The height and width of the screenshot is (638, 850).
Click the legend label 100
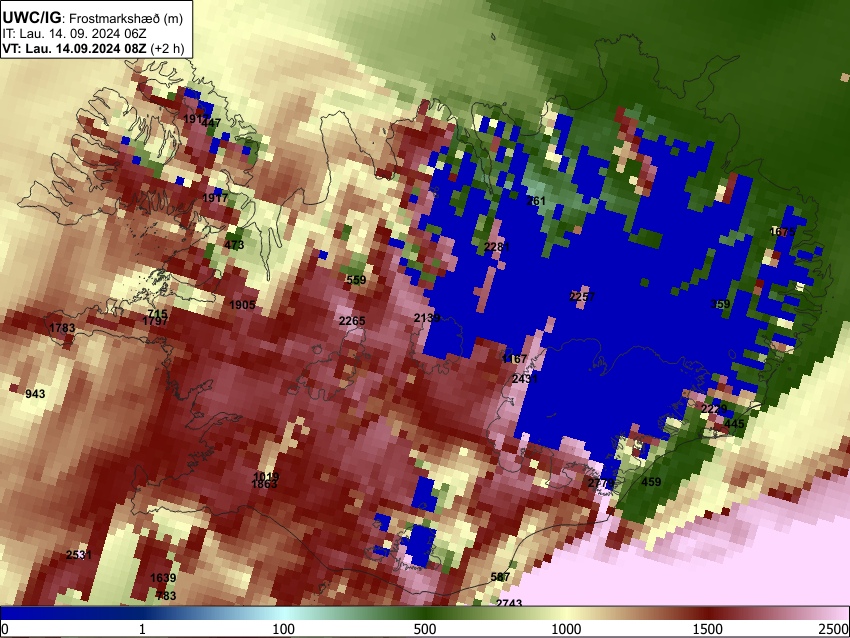284,629
